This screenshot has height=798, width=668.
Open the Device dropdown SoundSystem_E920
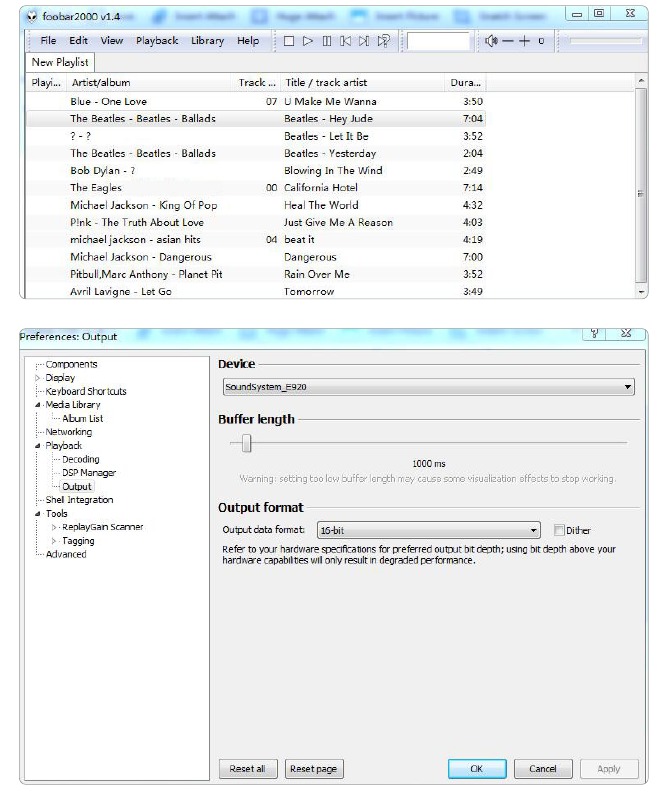pyautogui.click(x=428, y=387)
